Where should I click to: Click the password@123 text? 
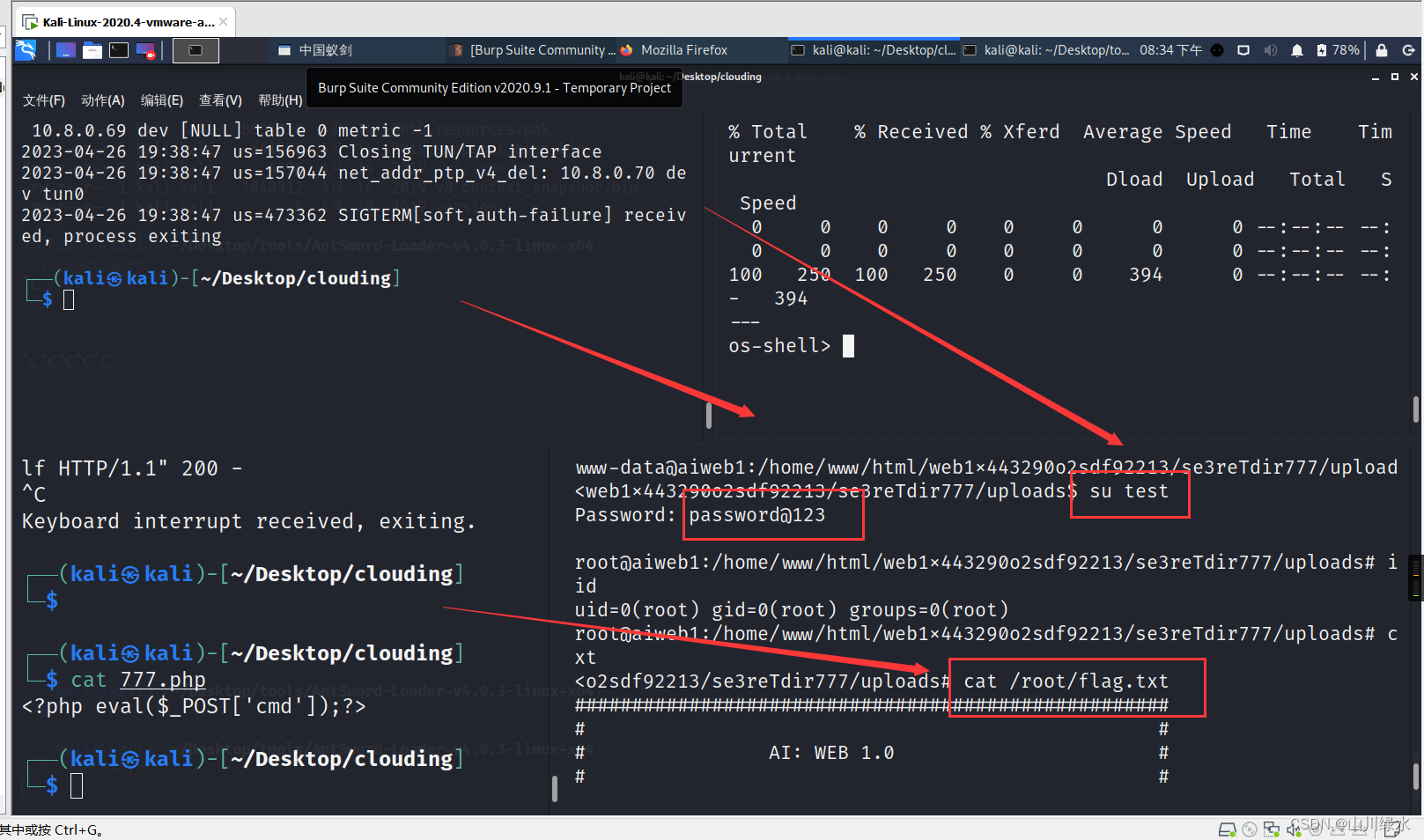click(x=757, y=515)
